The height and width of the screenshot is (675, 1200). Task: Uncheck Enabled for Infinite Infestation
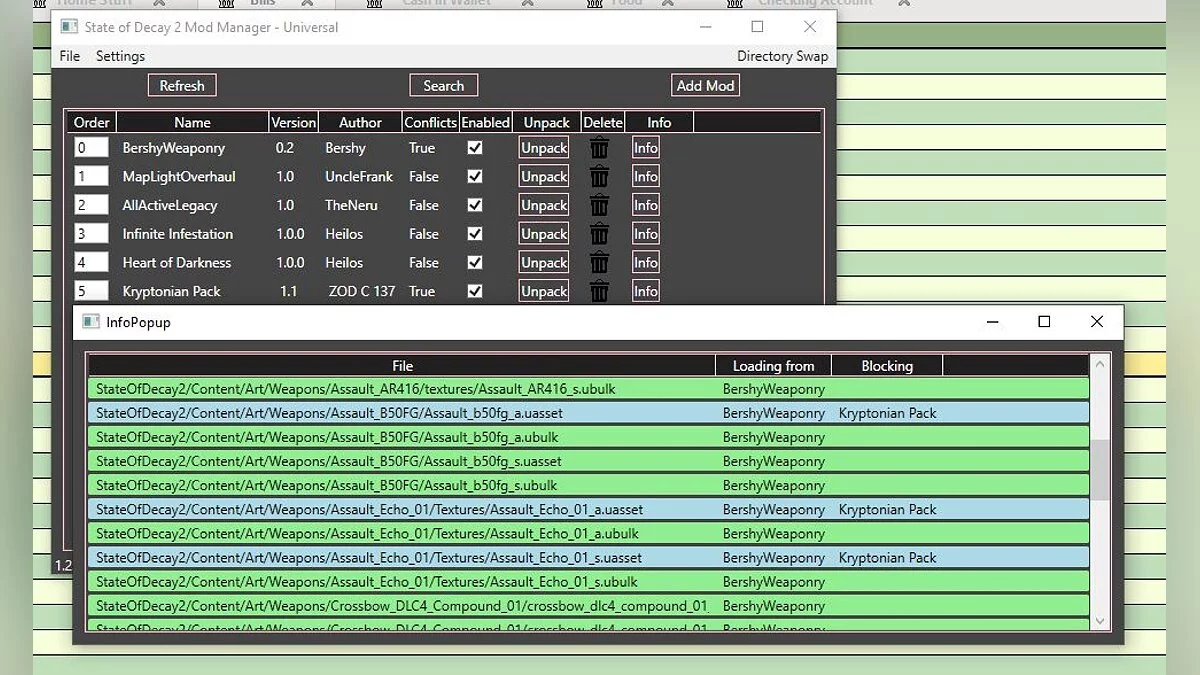click(x=475, y=234)
